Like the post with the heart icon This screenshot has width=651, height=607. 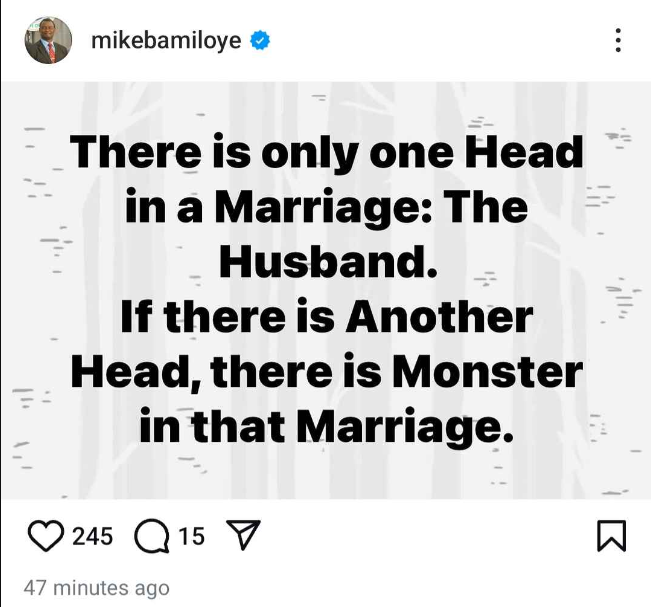click(46, 536)
